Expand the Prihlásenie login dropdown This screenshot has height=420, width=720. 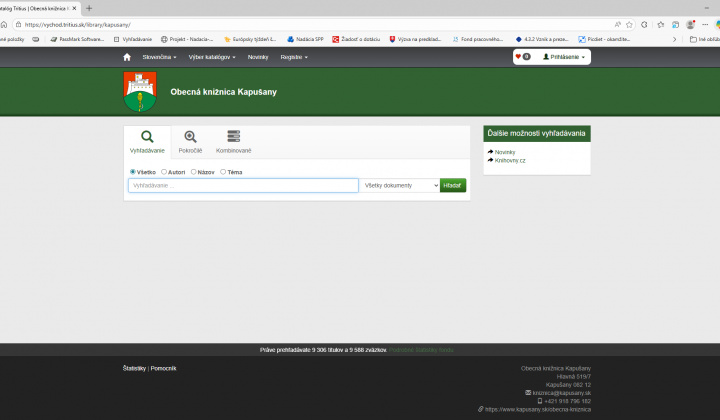[x=565, y=57]
